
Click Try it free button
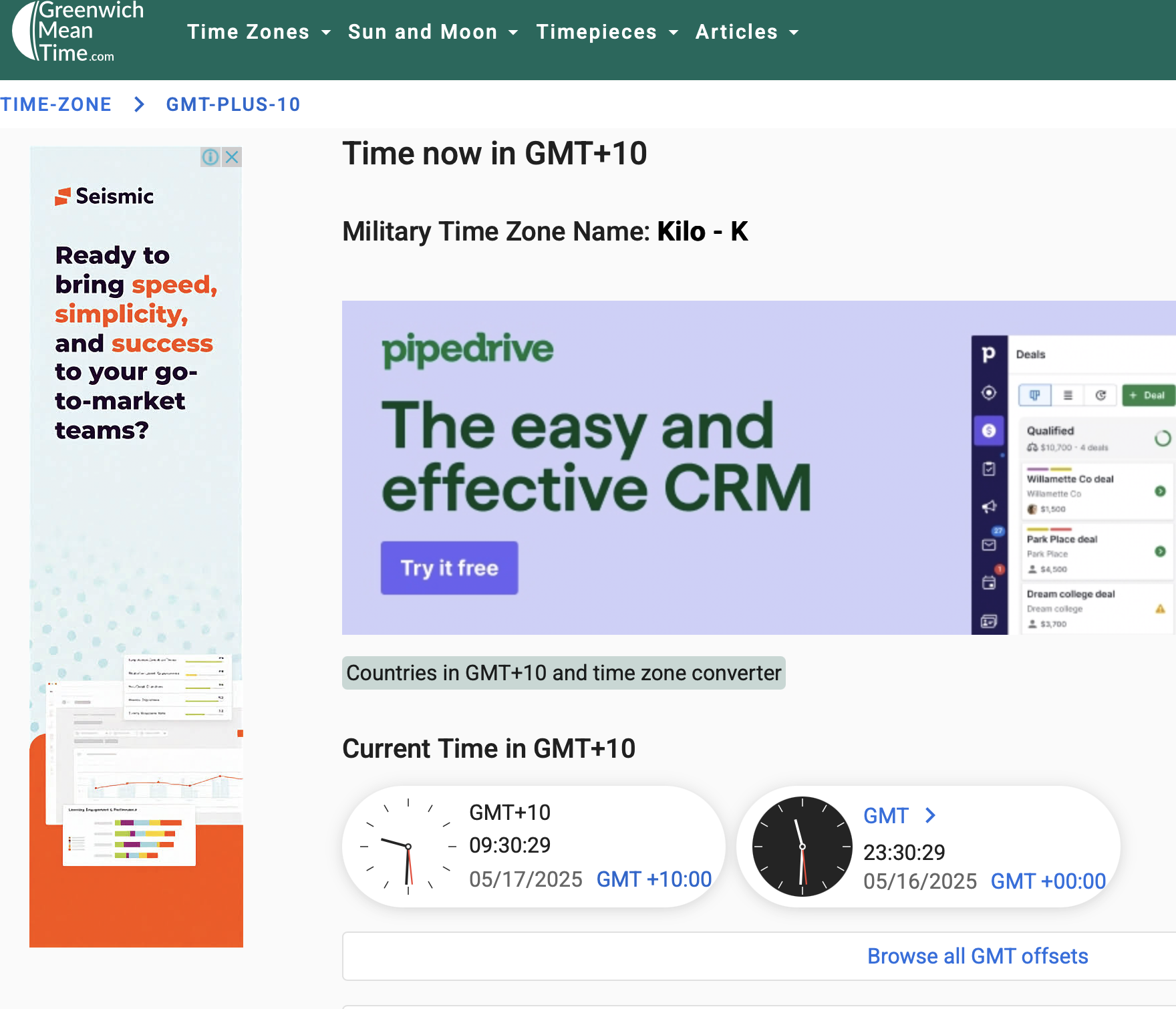coord(449,568)
